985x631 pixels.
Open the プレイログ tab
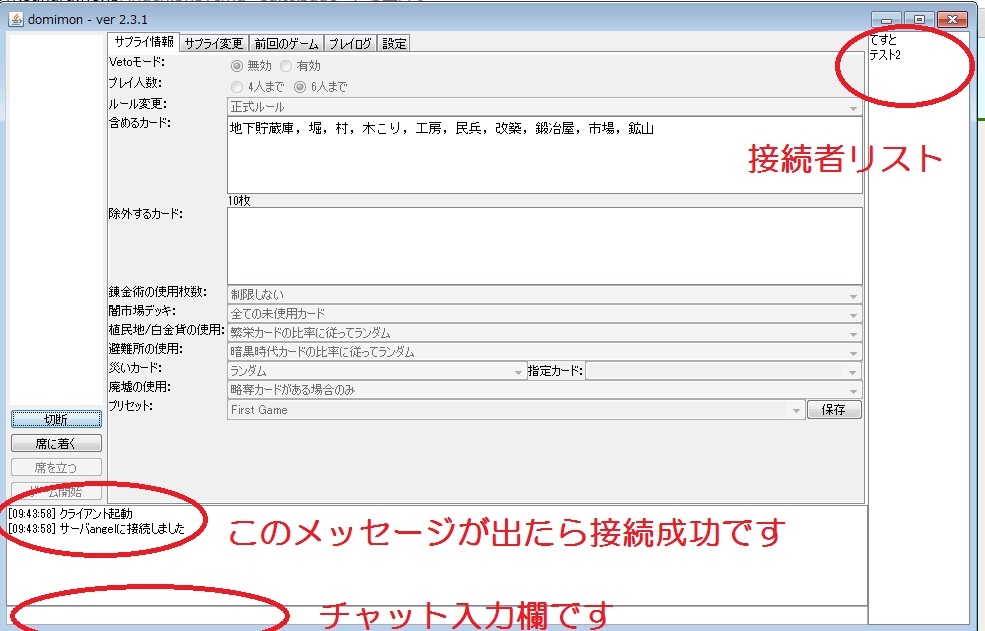(350, 43)
